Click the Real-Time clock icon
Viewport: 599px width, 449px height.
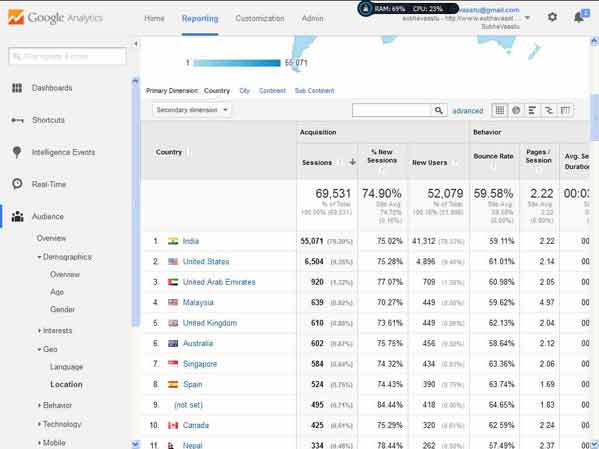17,184
